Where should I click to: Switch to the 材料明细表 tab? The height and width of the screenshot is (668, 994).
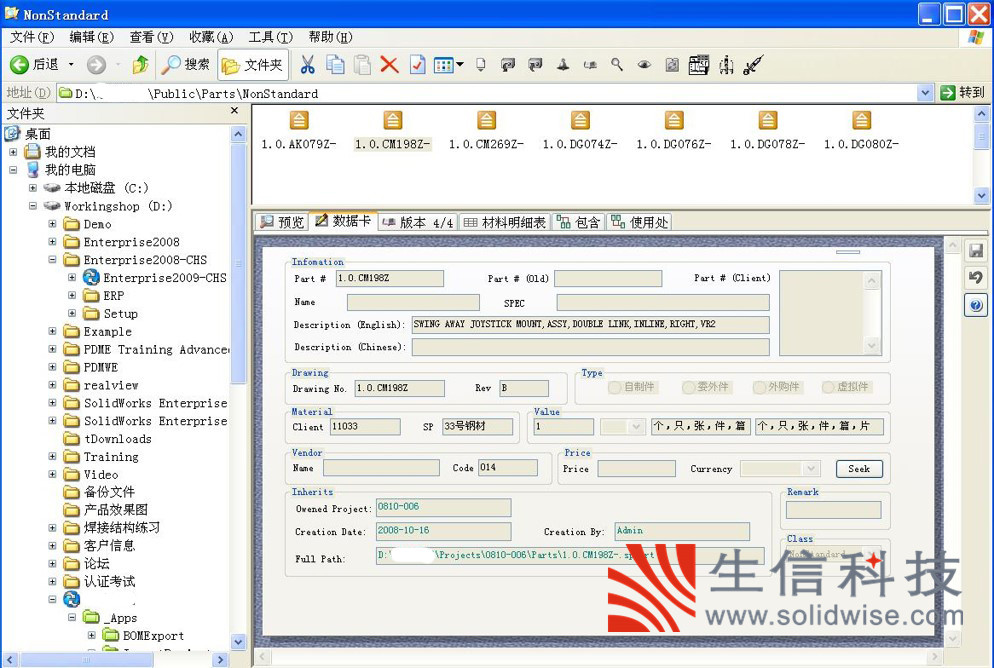[x=505, y=222]
